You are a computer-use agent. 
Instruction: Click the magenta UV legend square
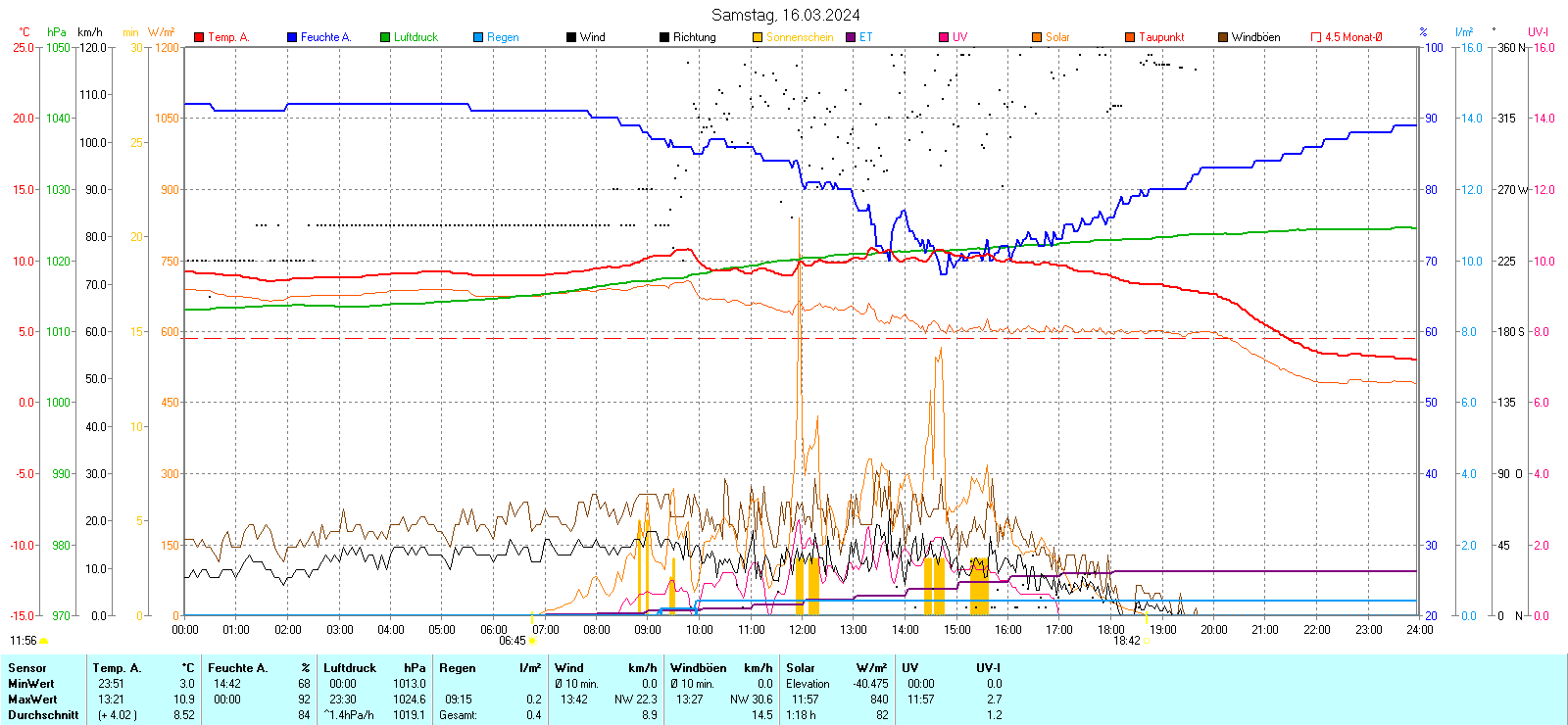pos(944,37)
